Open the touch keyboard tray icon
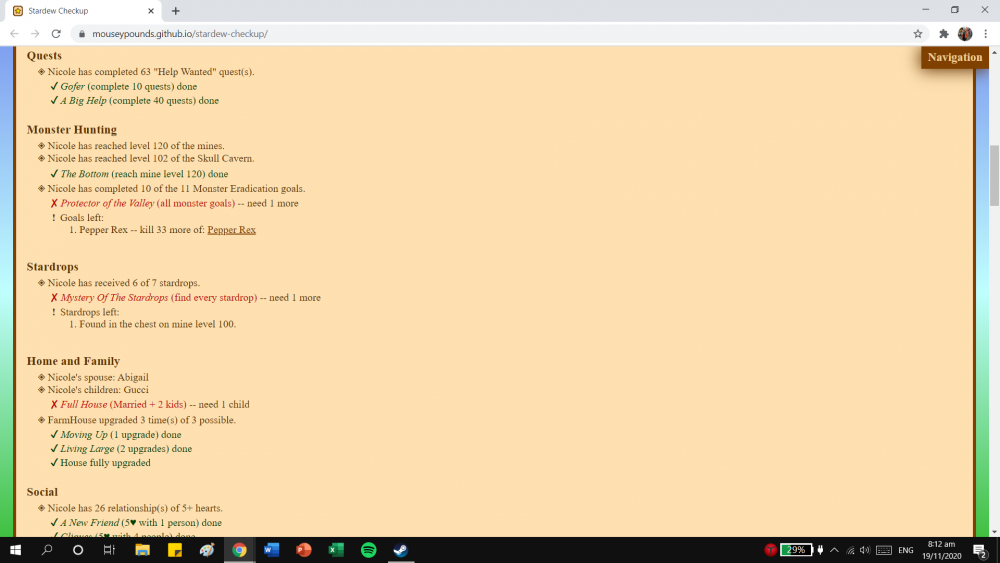This screenshot has height=563, width=1000. 883,550
